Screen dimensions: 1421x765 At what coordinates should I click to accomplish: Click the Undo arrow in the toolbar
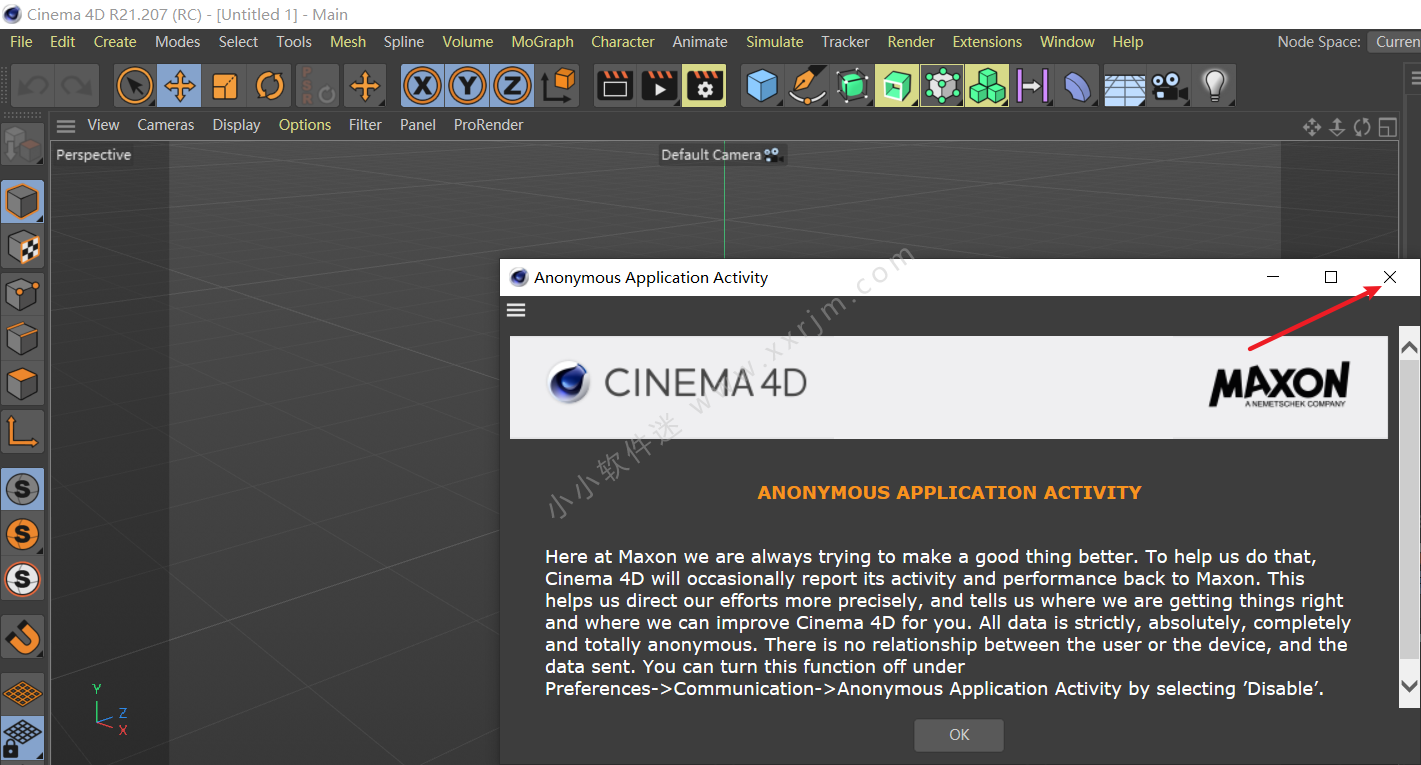click(33, 86)
